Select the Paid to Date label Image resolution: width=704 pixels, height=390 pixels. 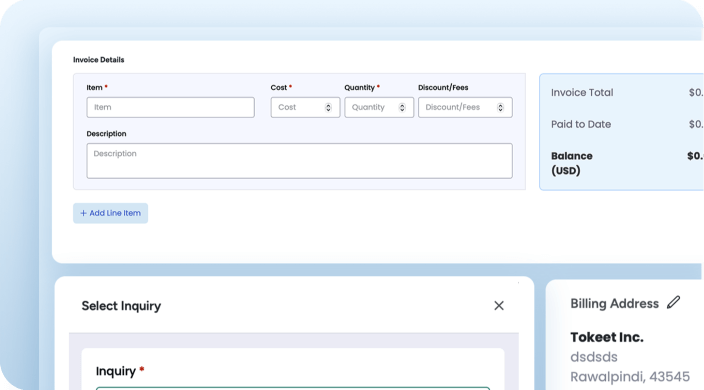(581, 124)
